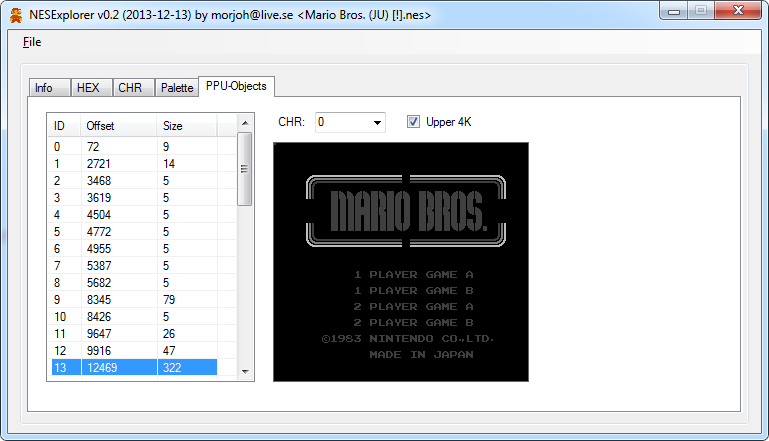Select row with offset 9647
This screenshot has width=769, height=441.
tap(134, 334)
